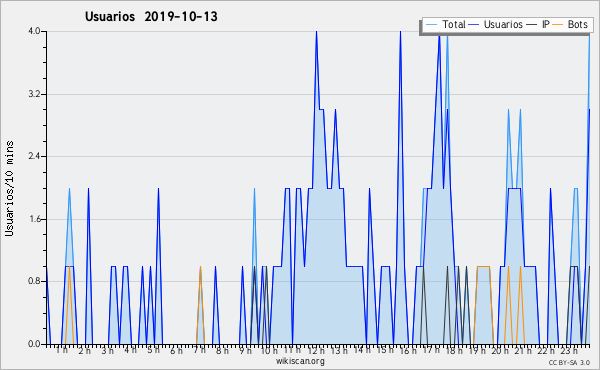The height and width of the screenshot is (370, 600).
Task: Click the light blue Total legend line
Action: [x=431, y=25]
